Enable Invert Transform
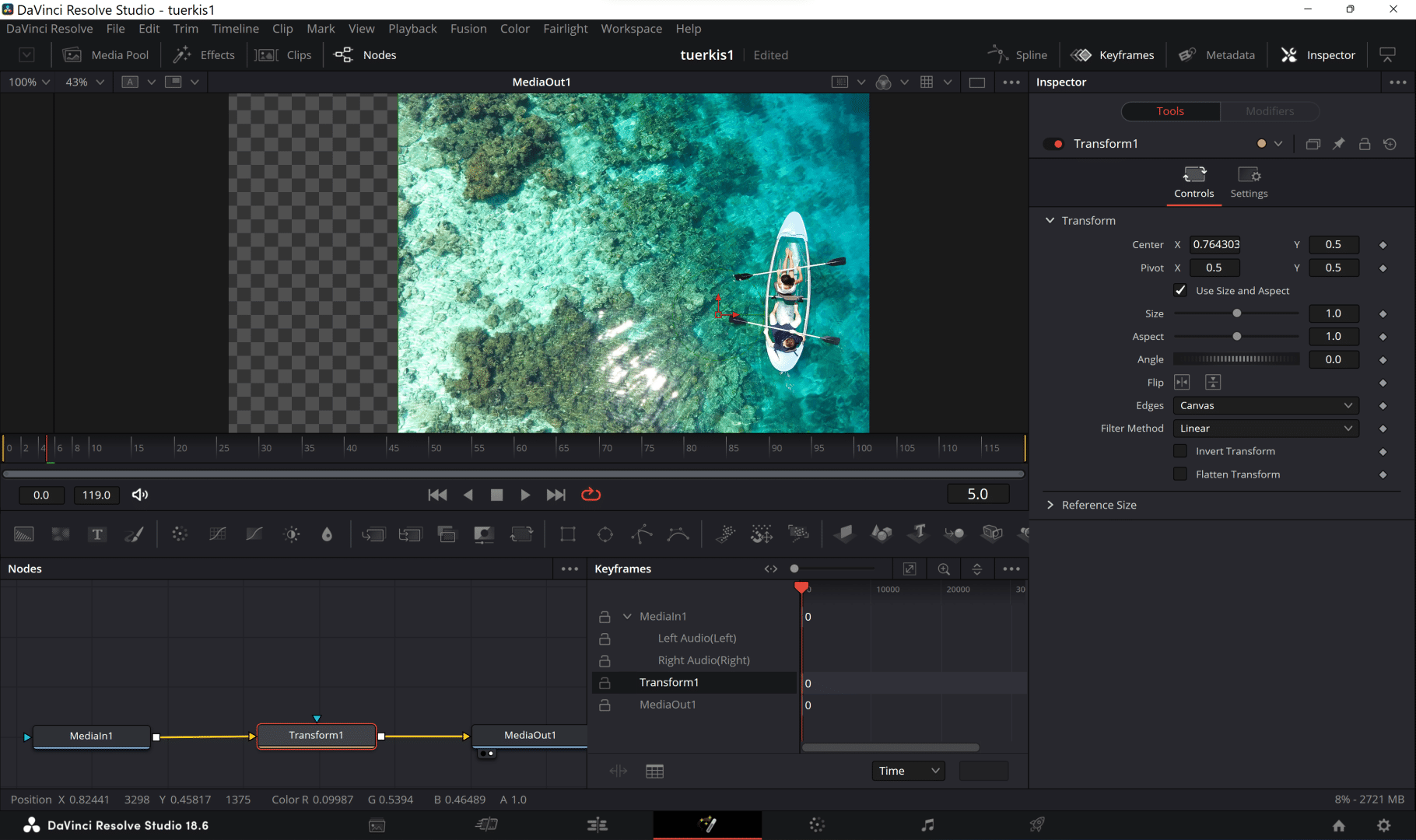This screenshot has height=840, width=1416. tap(1180, 451)
